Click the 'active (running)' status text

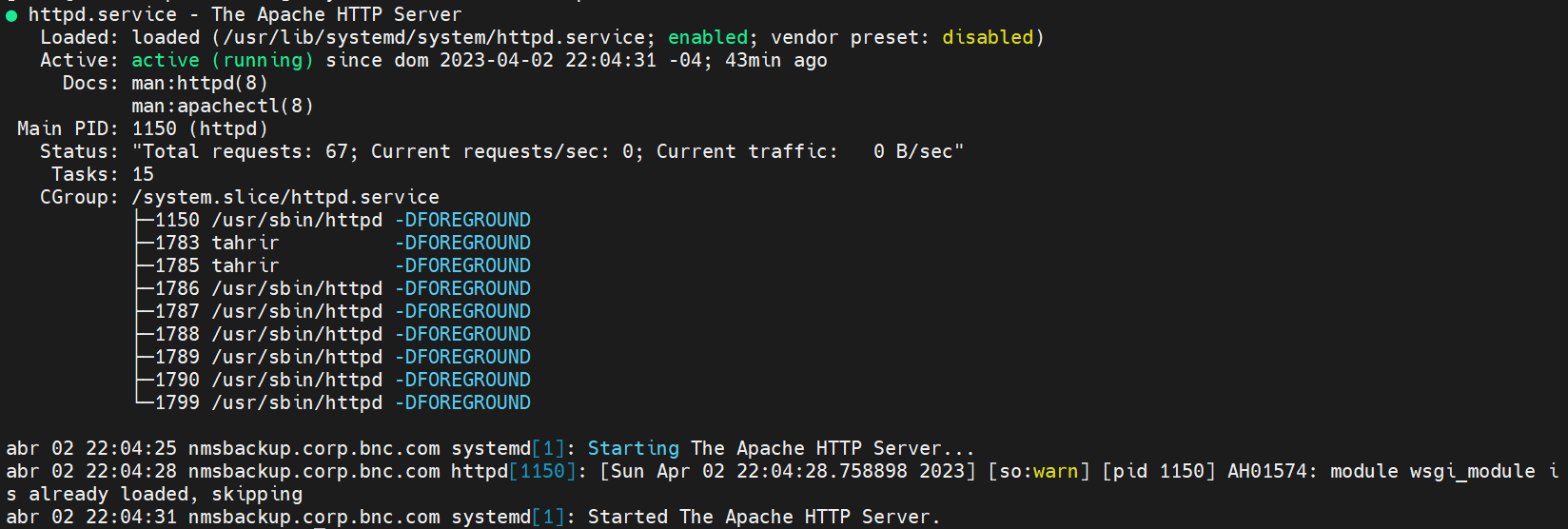coord(222,60)
